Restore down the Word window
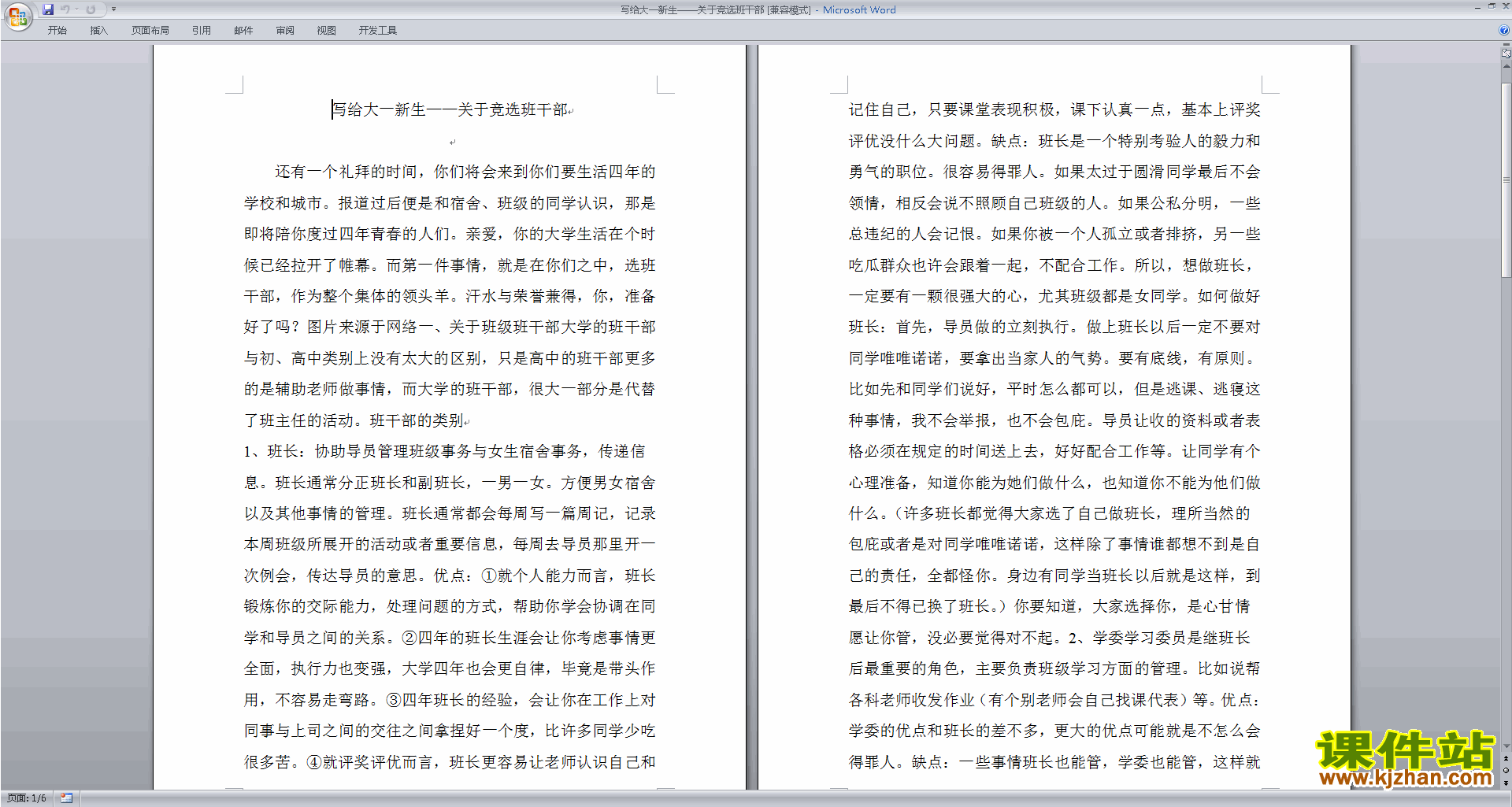The height and width of the screenshot is (807, 1512). tap(1492, 6)
